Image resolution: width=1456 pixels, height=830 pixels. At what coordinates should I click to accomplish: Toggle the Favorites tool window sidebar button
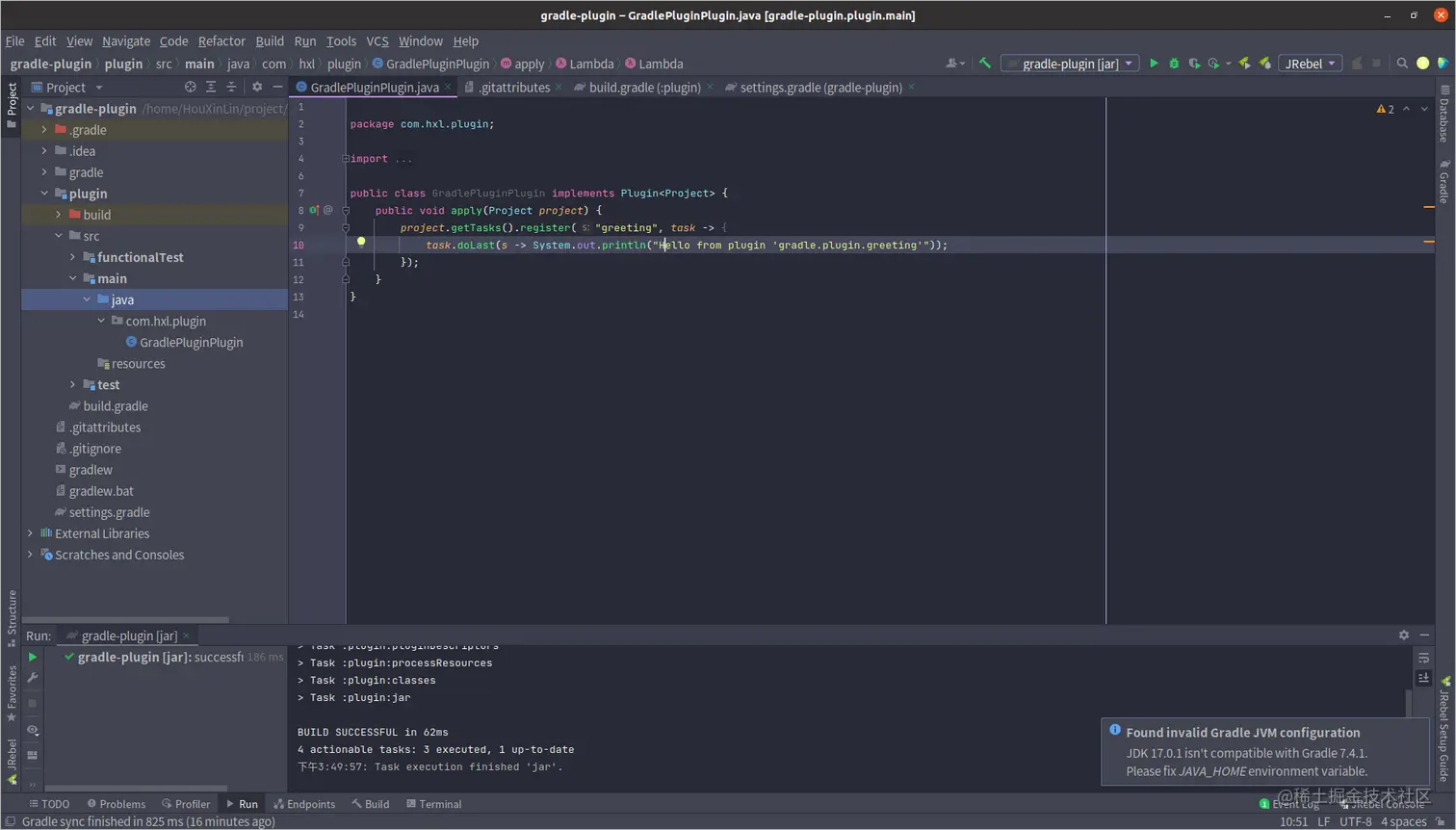tap(12, 694)
